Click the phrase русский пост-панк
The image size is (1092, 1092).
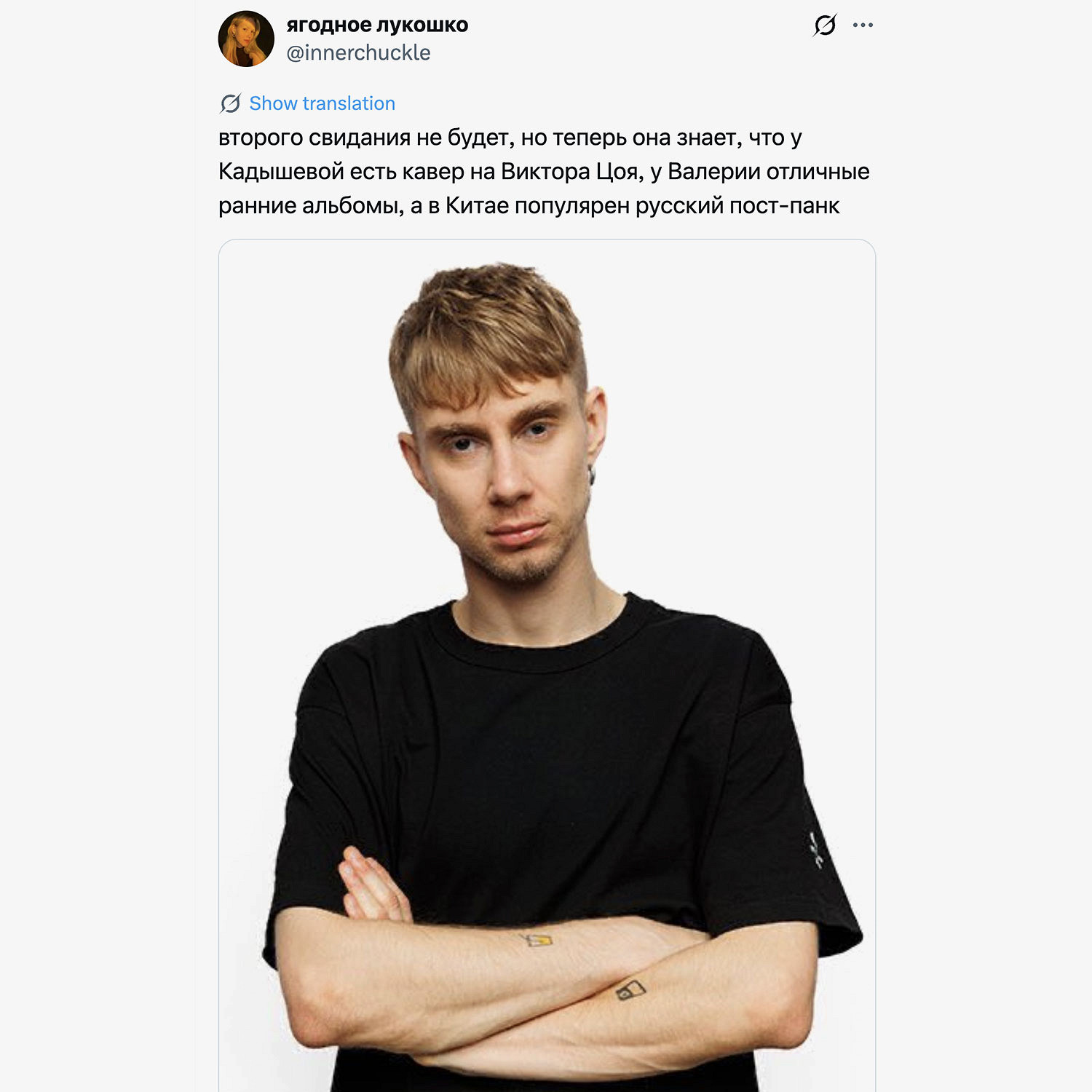click(737, 205)
